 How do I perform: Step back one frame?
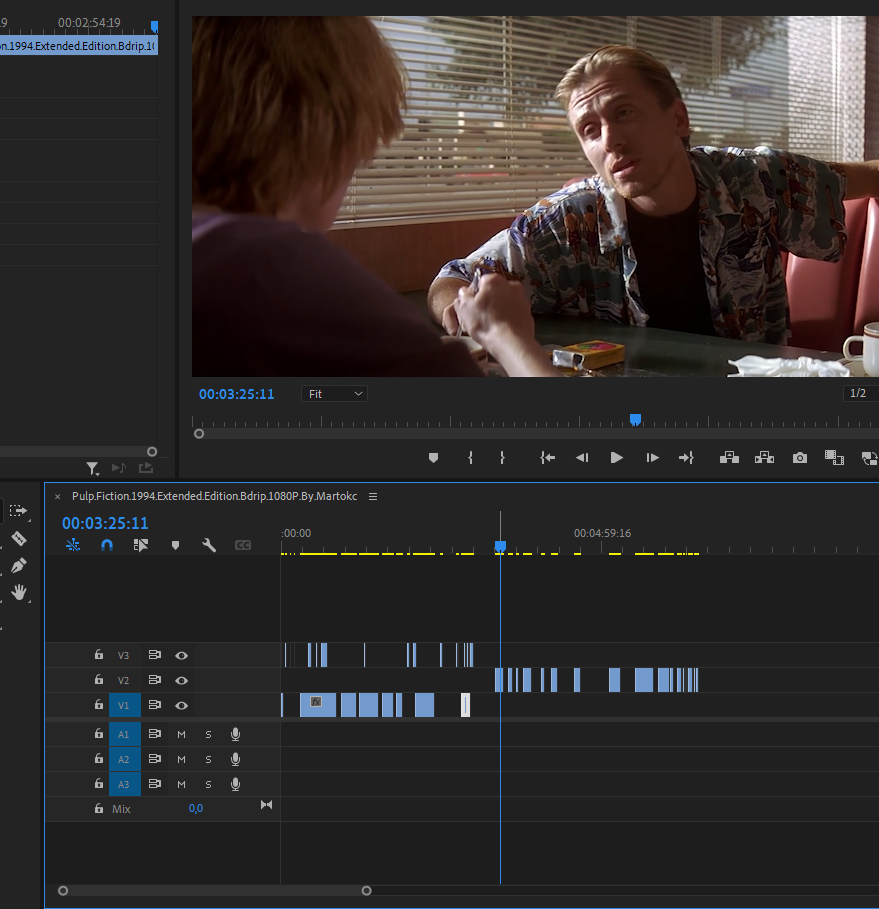582,458
